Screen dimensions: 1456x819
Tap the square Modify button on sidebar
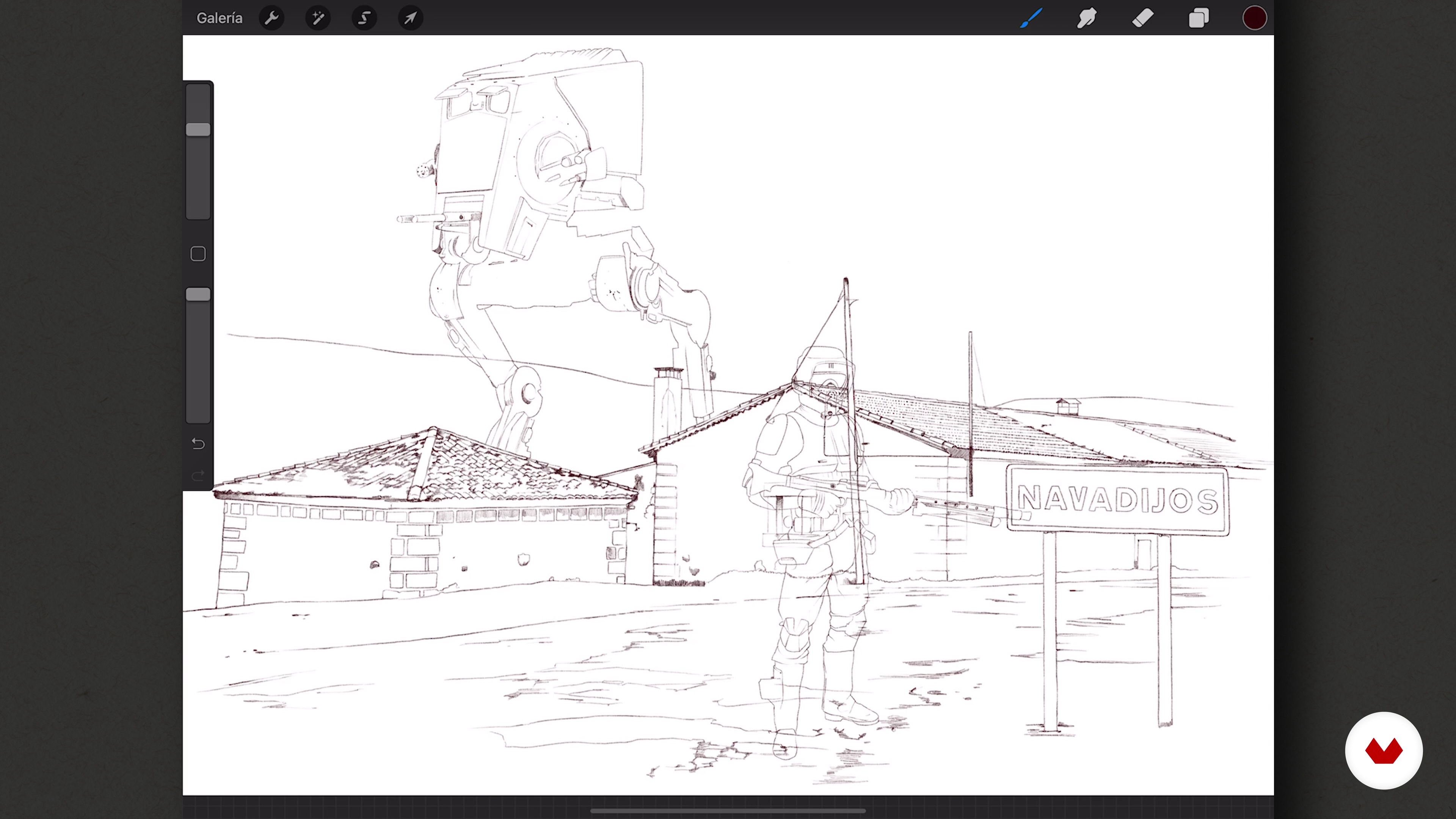coord(198,254)
